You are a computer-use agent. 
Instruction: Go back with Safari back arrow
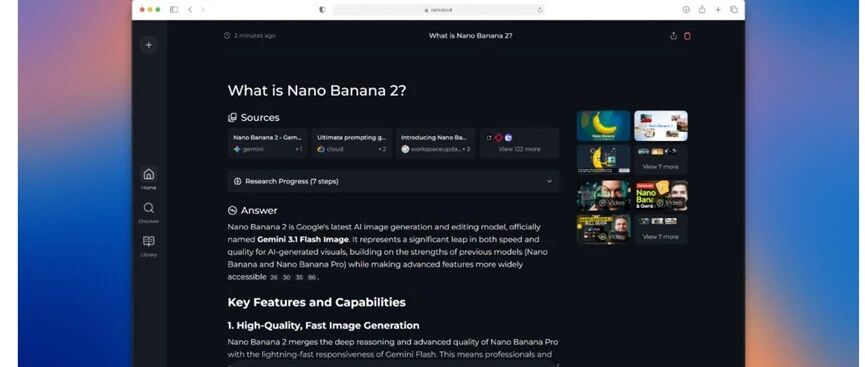[190, 9]
